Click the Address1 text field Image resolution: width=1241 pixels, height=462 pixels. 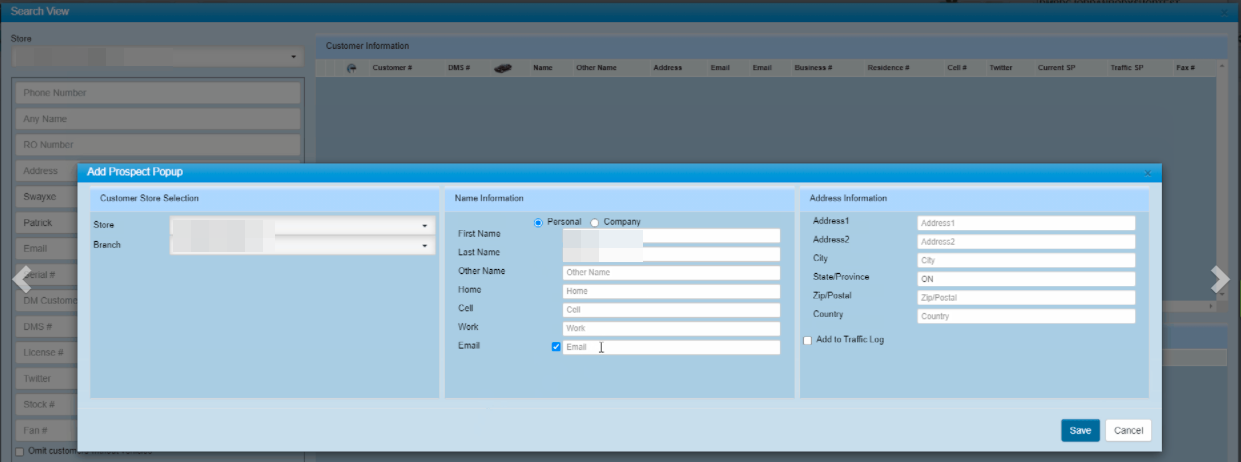click(x=1025, y=223)
